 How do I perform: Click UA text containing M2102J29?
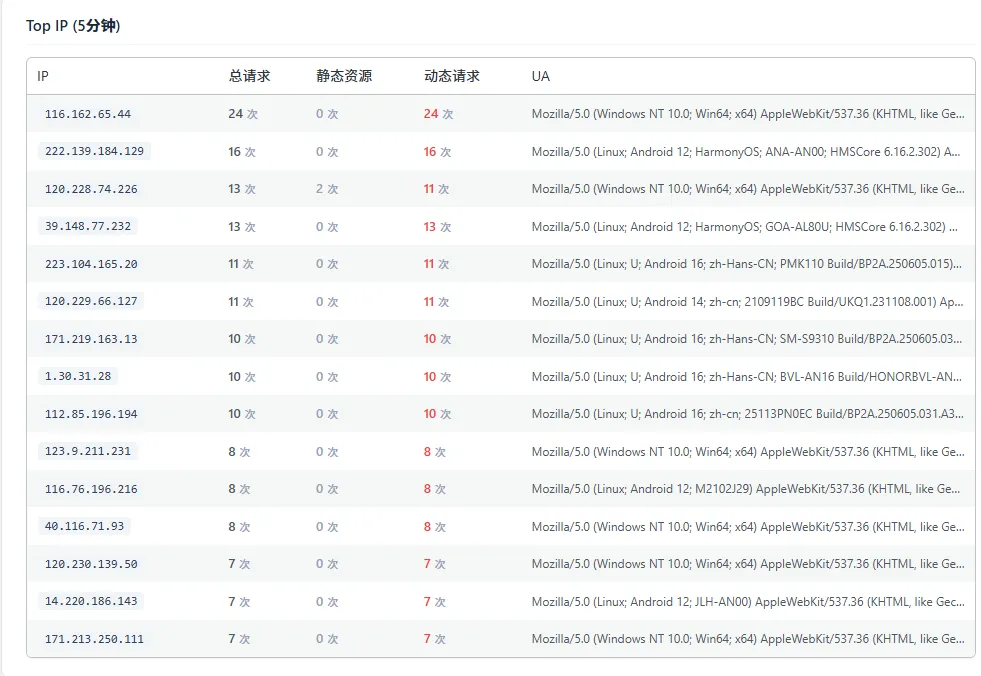point(746,489)
